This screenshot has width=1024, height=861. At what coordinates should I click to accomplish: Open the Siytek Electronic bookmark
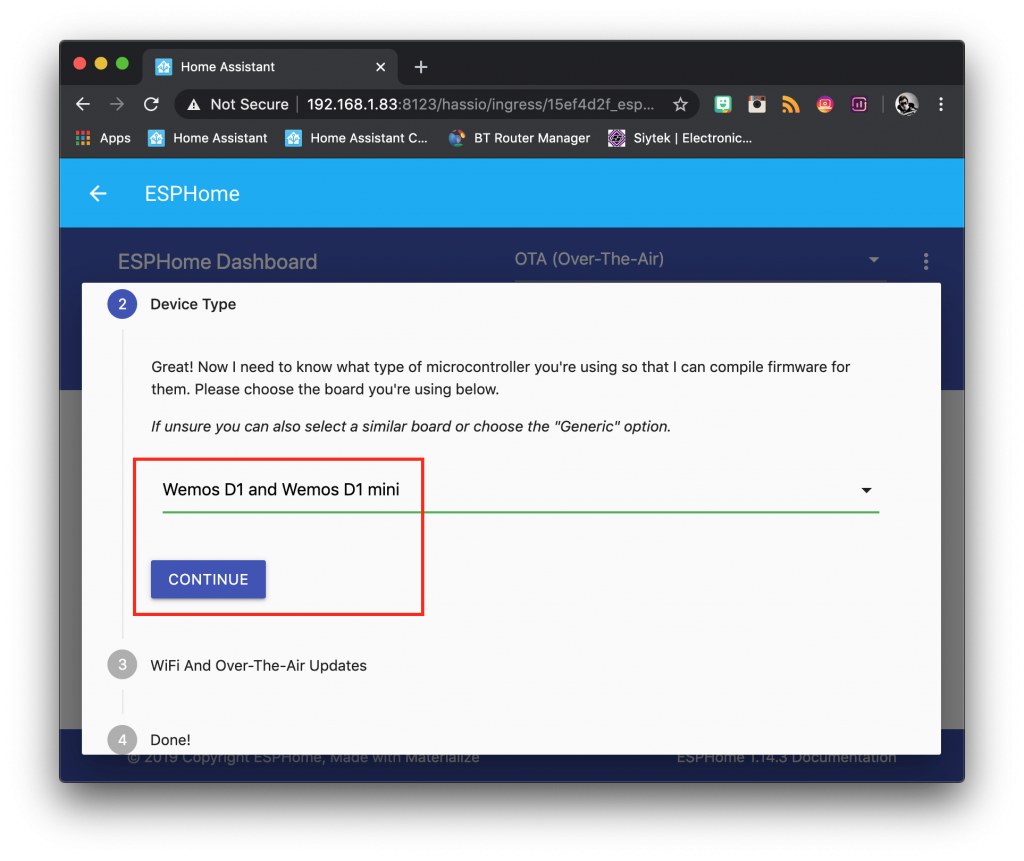click(x=680, y=138)
